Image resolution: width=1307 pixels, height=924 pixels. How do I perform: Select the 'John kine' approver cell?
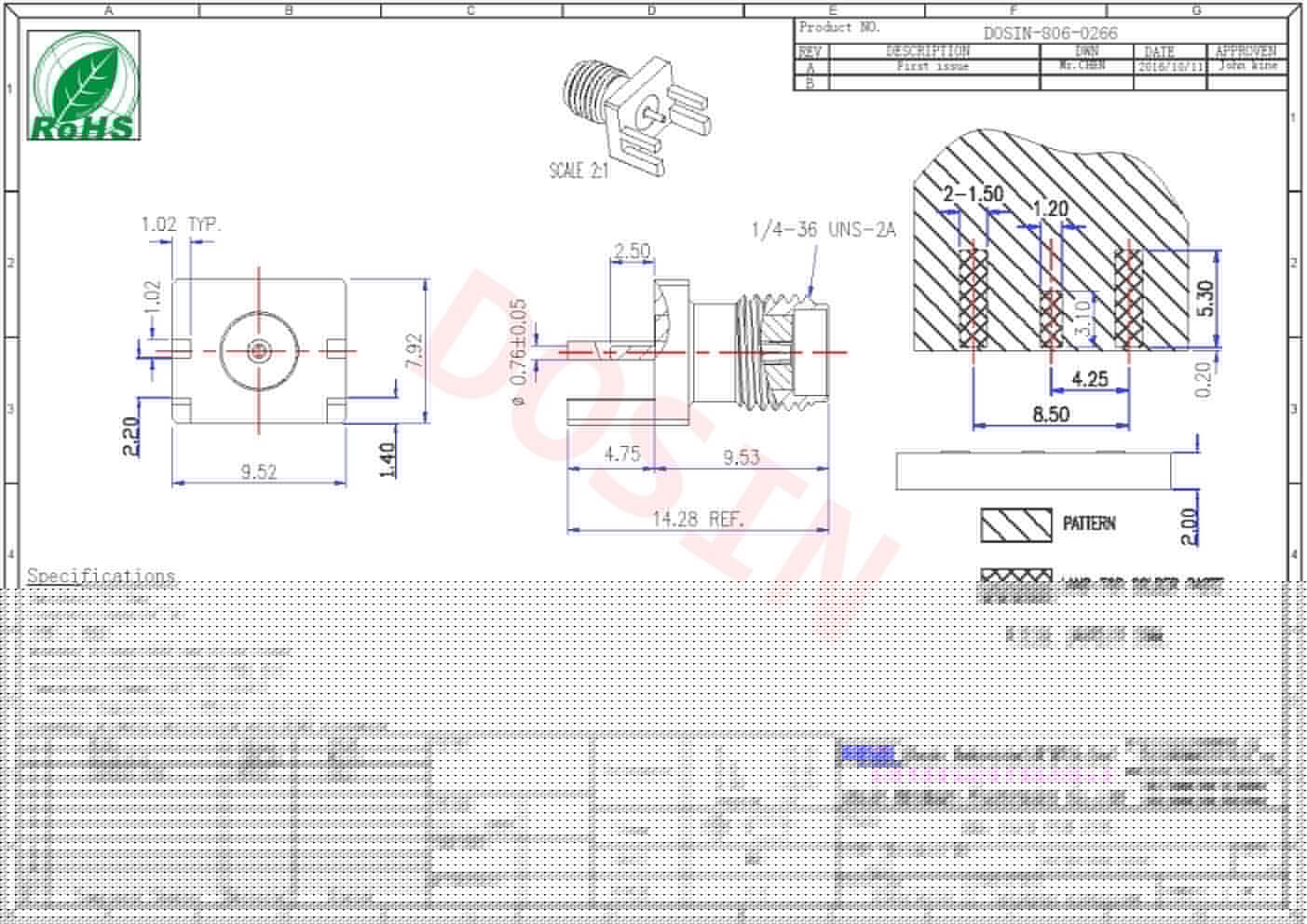[x=1250, y=66]
